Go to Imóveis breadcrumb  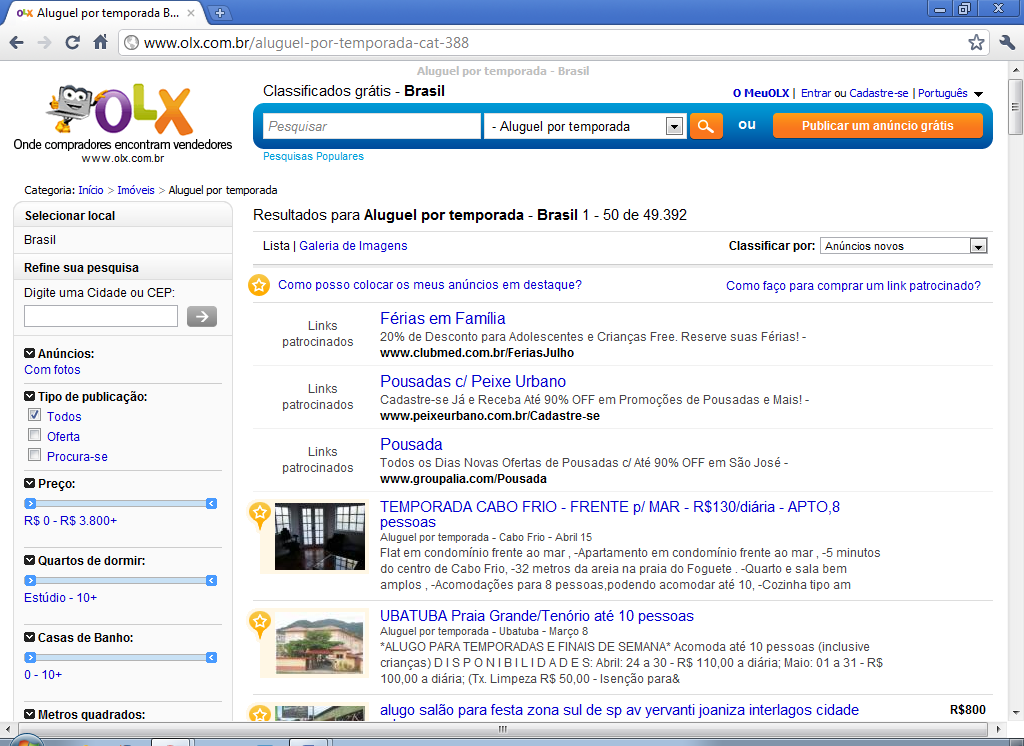[136, 190]
